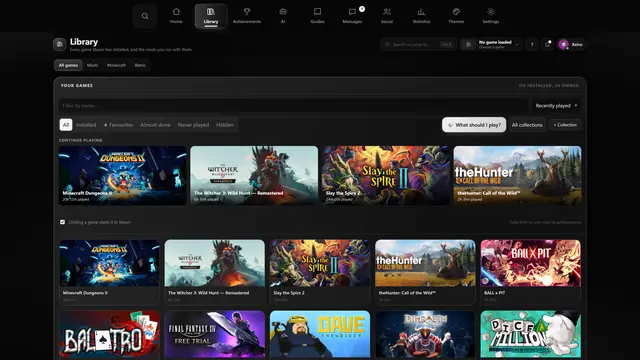Select the Installed filter chip
The height and width of the screenshot is (360, 640).
[86, 125]
